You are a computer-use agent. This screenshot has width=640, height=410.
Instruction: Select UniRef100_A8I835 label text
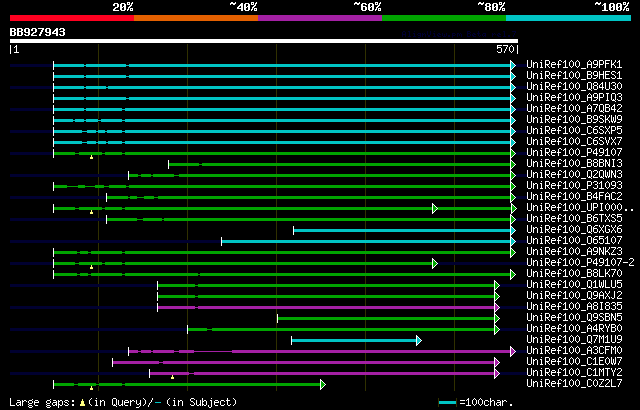[x=574, y=307]
